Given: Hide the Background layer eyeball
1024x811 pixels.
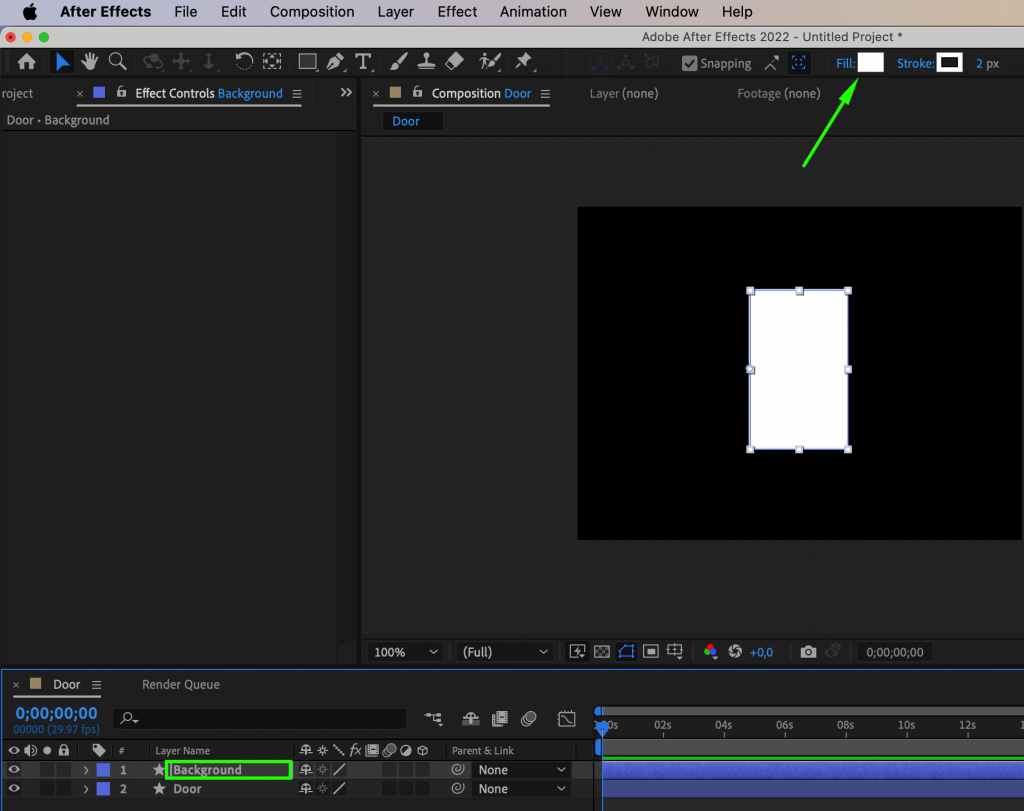Looking at the screenshot, I should point(13,770).
